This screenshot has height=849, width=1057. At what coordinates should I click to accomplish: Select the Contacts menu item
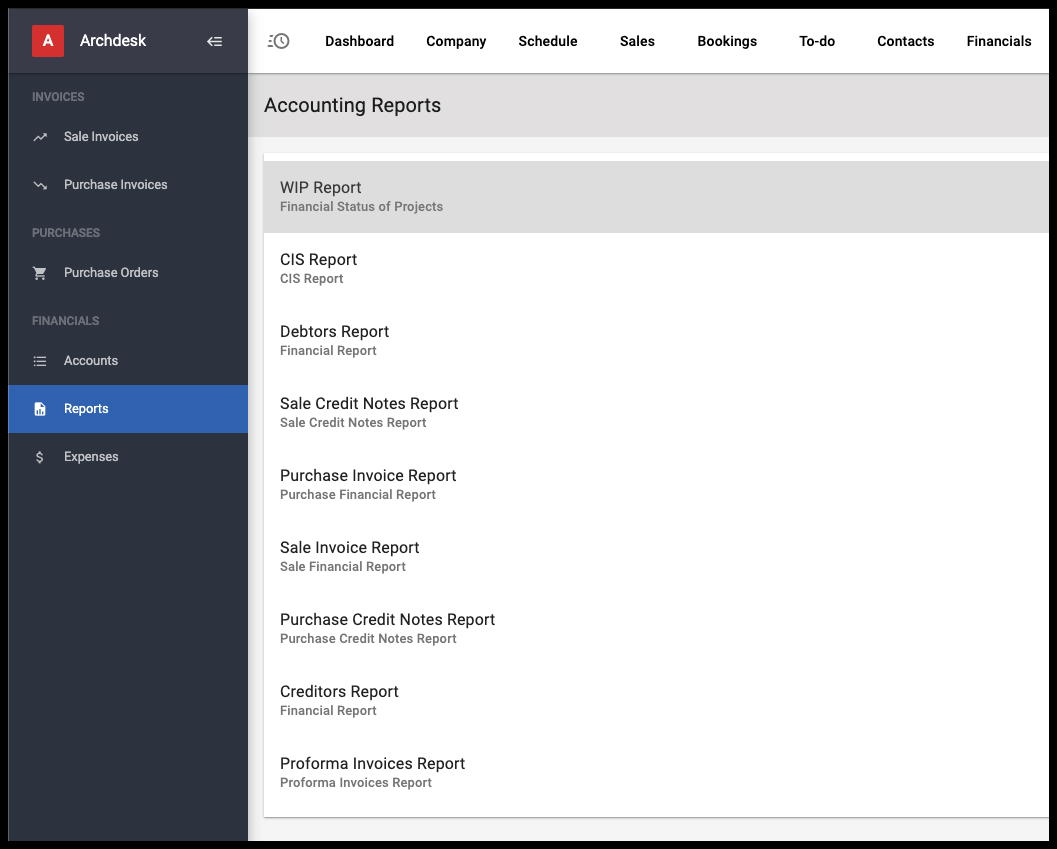pos(905,41)
